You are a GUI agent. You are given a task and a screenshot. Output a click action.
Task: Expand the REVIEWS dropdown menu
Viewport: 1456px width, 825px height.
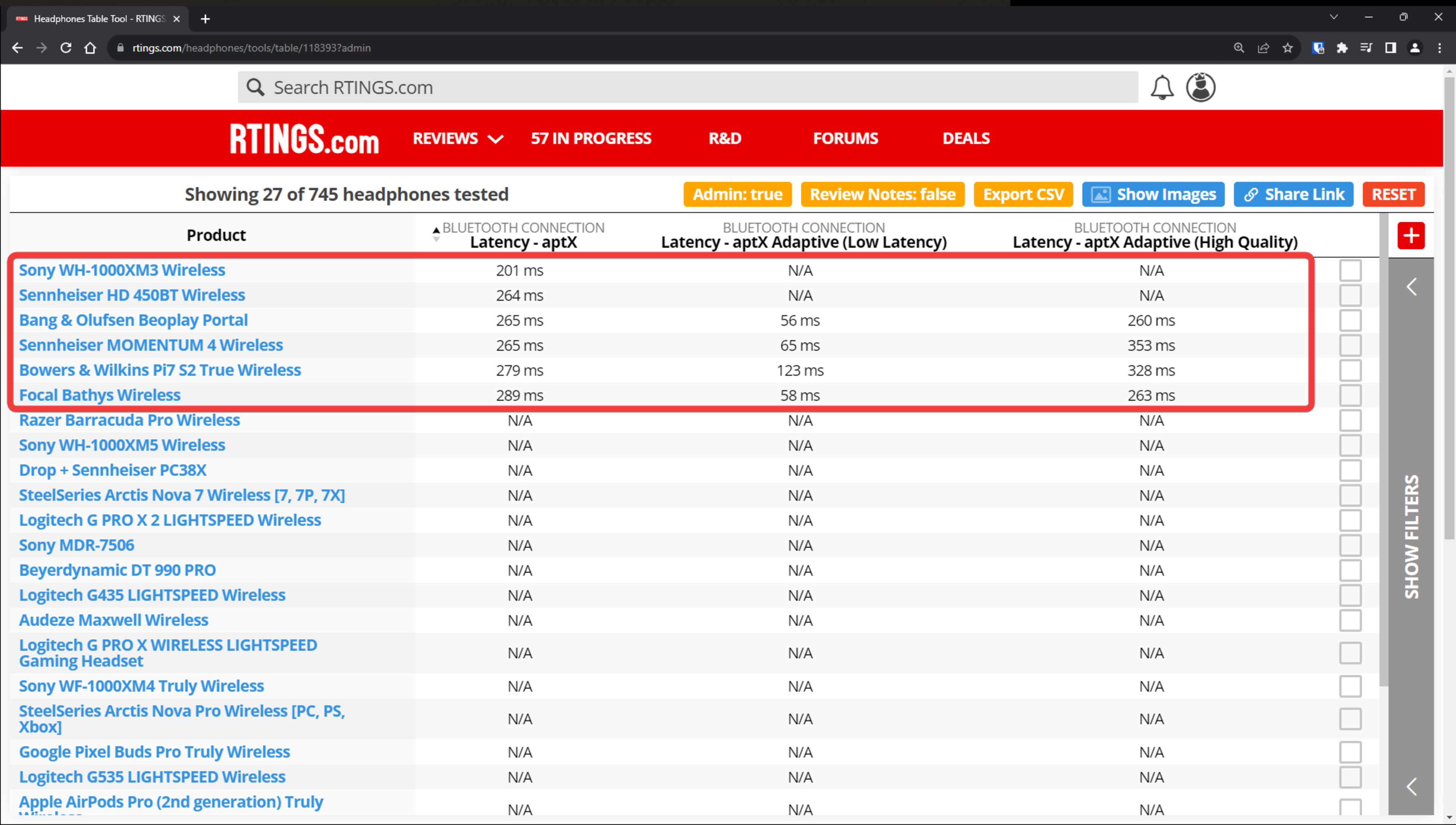coord(457,138)
